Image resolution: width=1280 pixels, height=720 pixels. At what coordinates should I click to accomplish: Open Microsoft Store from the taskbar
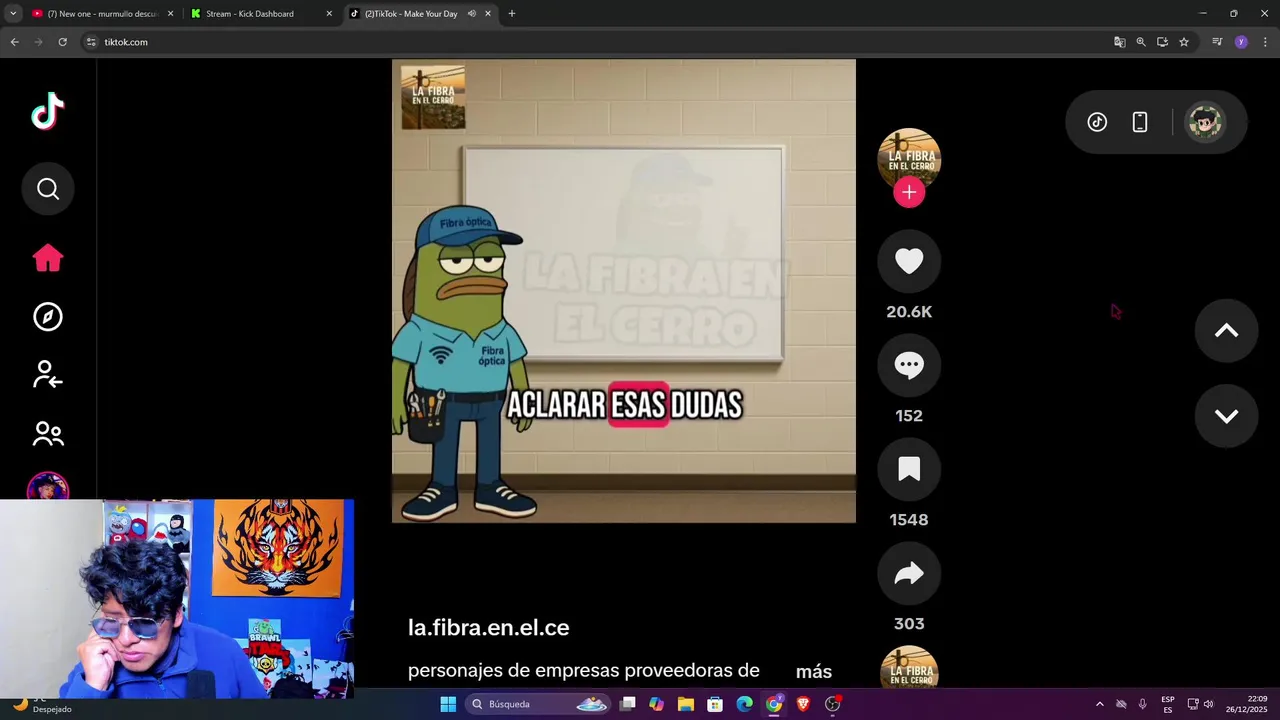(x=715, y=704)
